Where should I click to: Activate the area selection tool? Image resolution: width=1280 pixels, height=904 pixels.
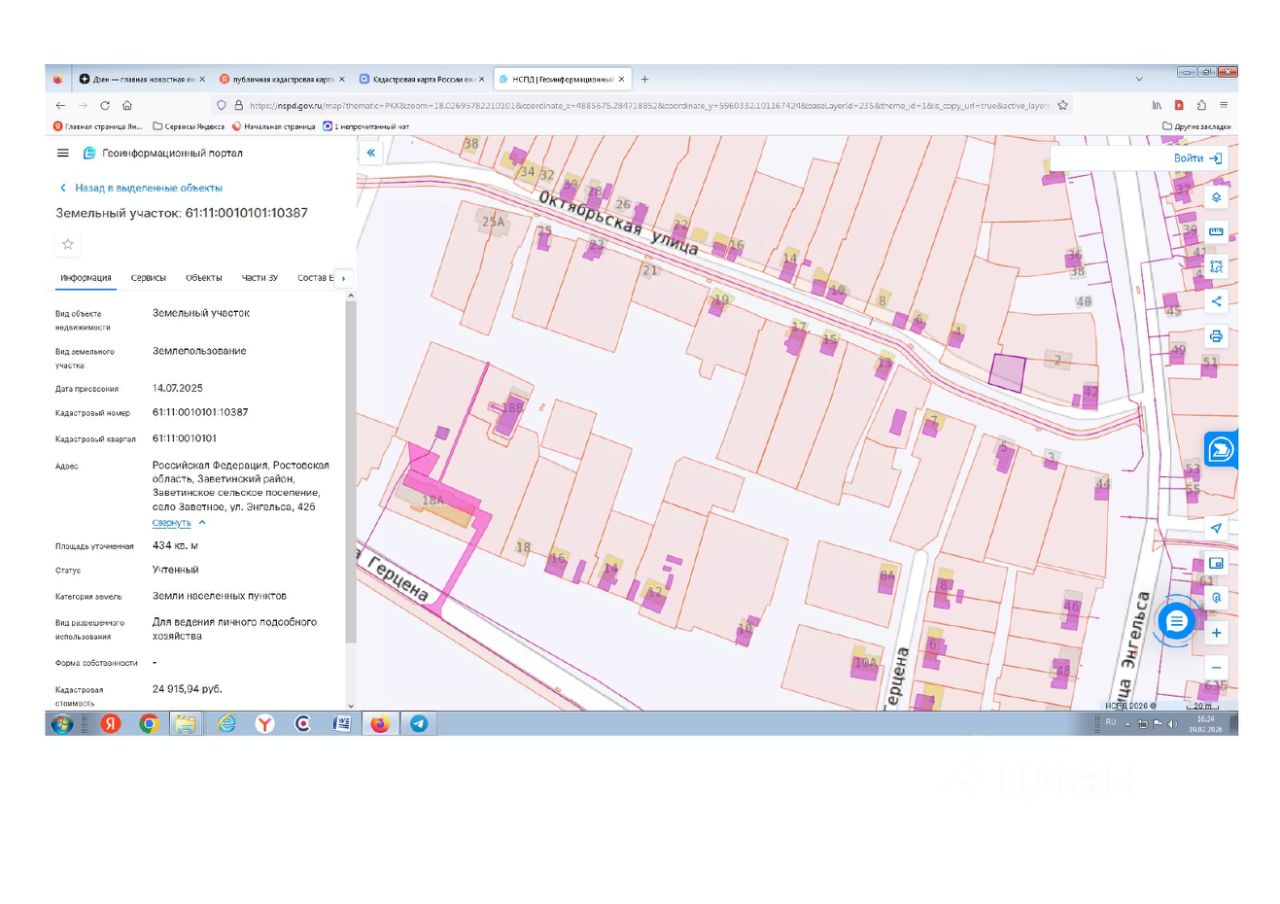[x=1217, y=266]
